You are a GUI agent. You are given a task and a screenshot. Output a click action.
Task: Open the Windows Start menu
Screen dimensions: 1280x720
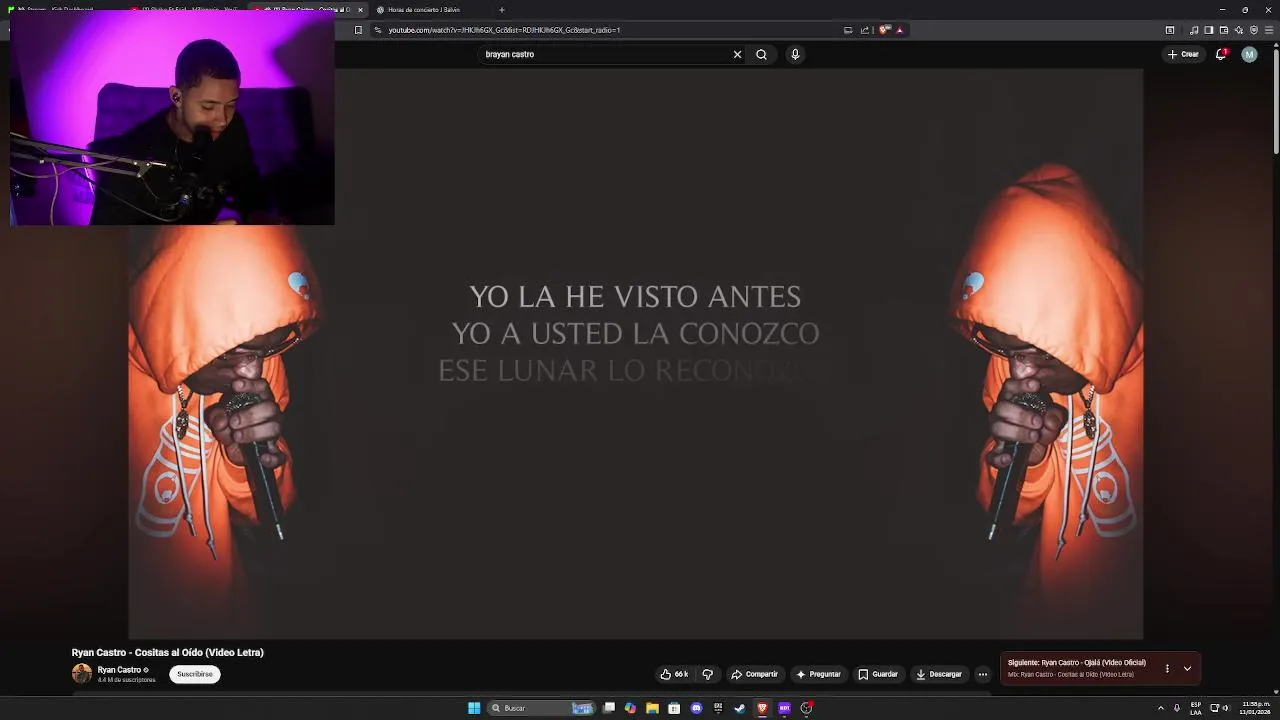pos(474,708)
